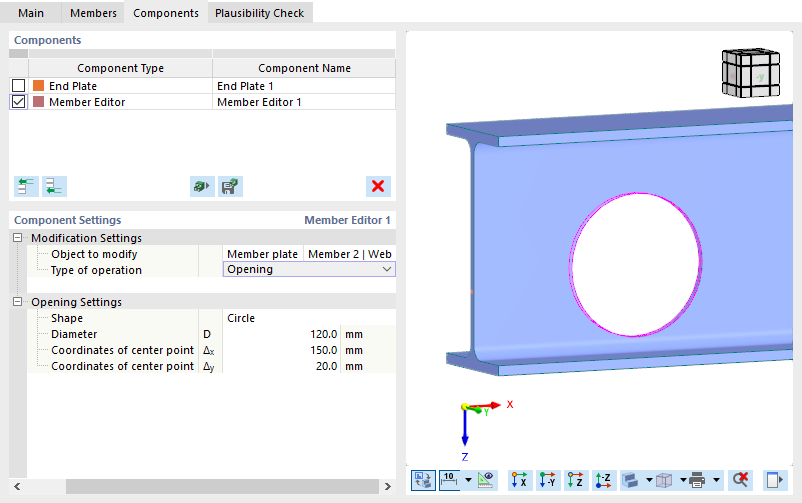This screenshot has width=802, height=503.
Task: Click the save component to library icon
Action: 230,186
